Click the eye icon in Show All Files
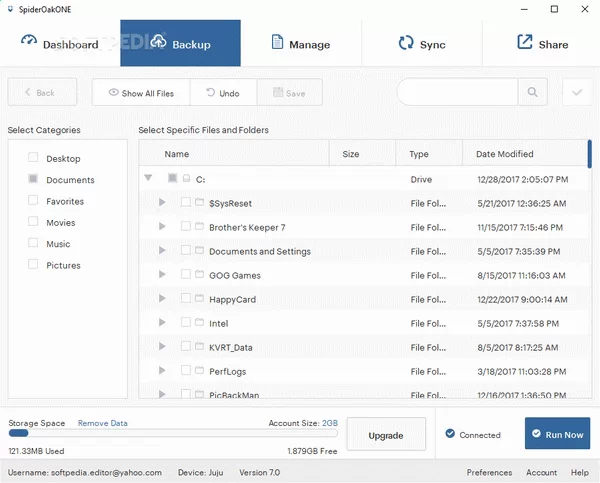 pos(113,93)
